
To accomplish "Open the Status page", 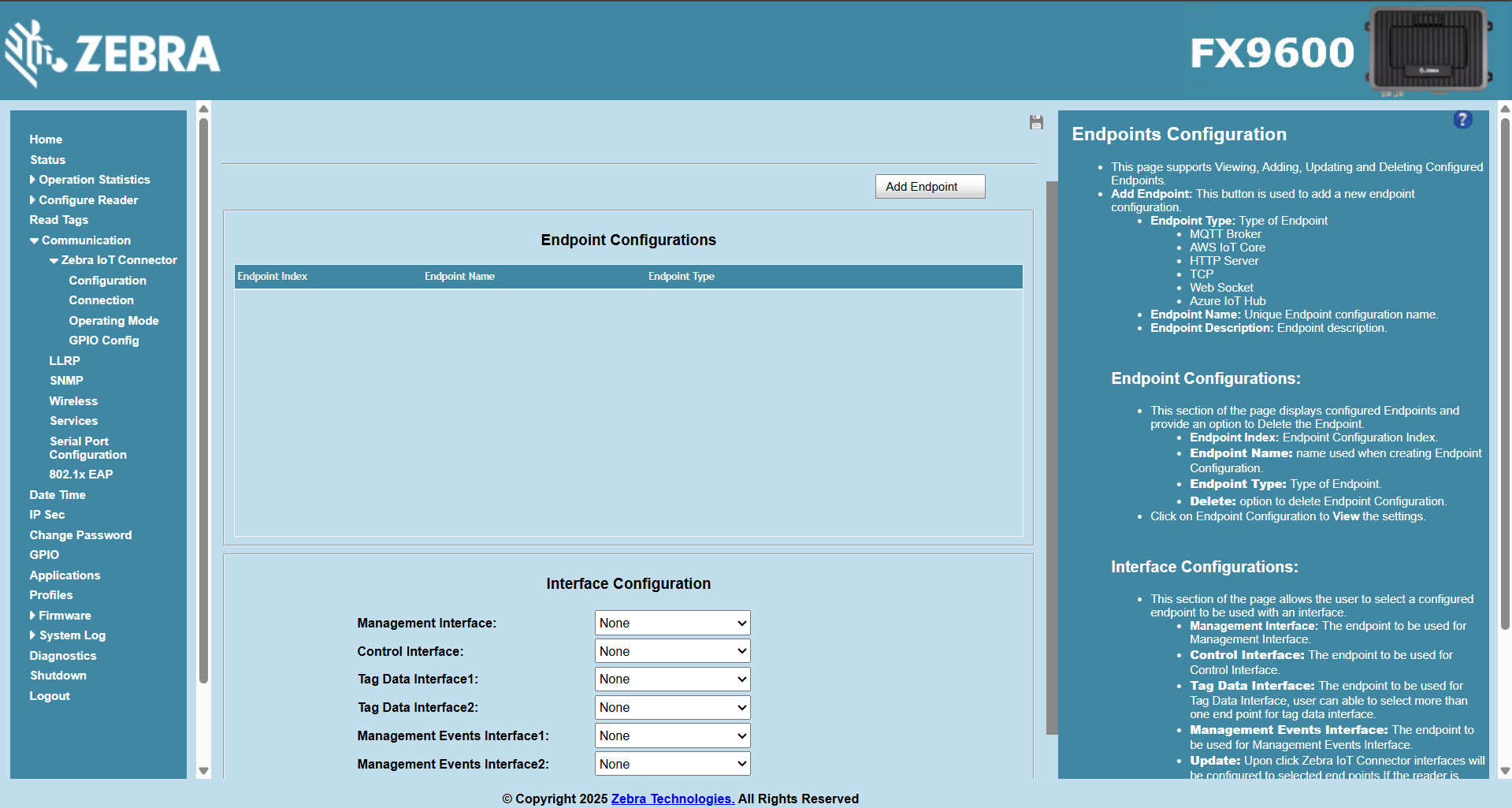I will [x=48, y=160].
